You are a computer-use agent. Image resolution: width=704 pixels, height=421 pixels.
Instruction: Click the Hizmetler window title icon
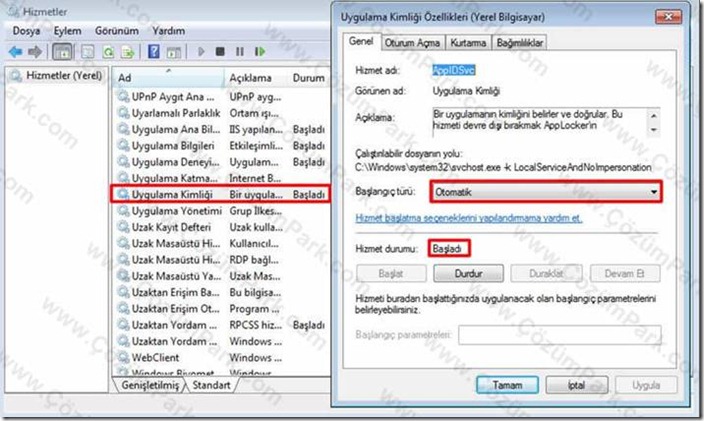coord(13,12)
